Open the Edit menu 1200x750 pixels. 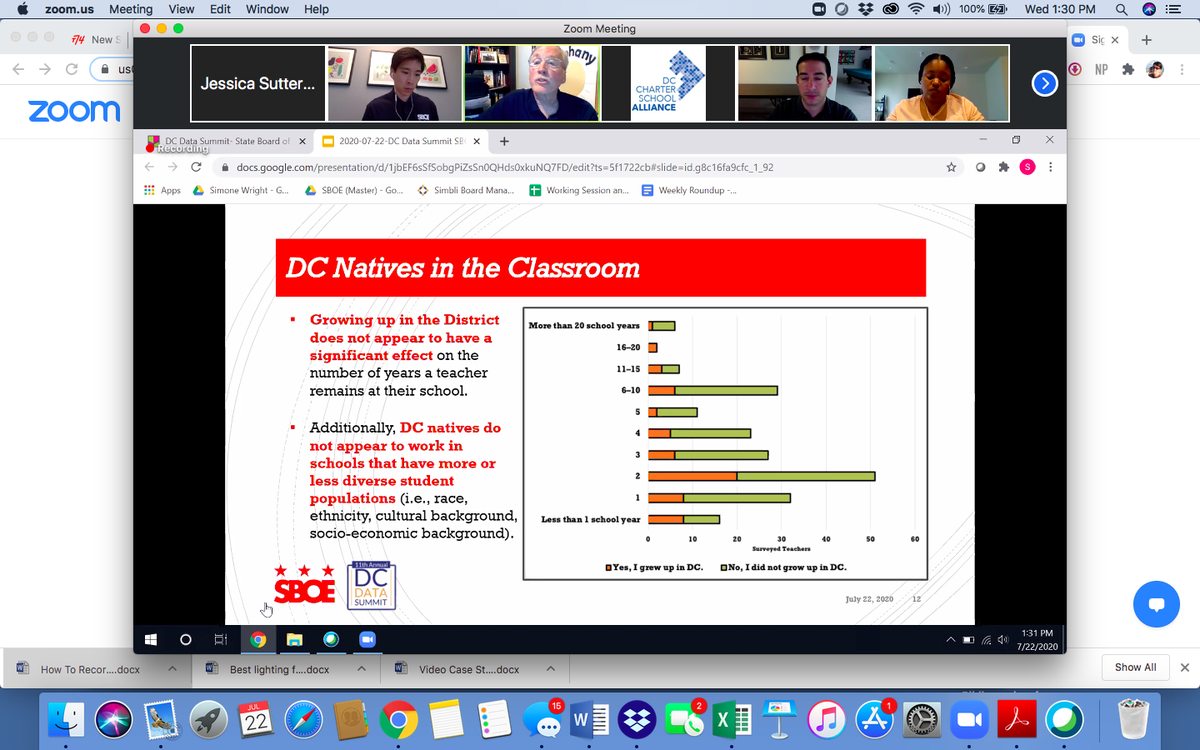(x=220, y=9)
